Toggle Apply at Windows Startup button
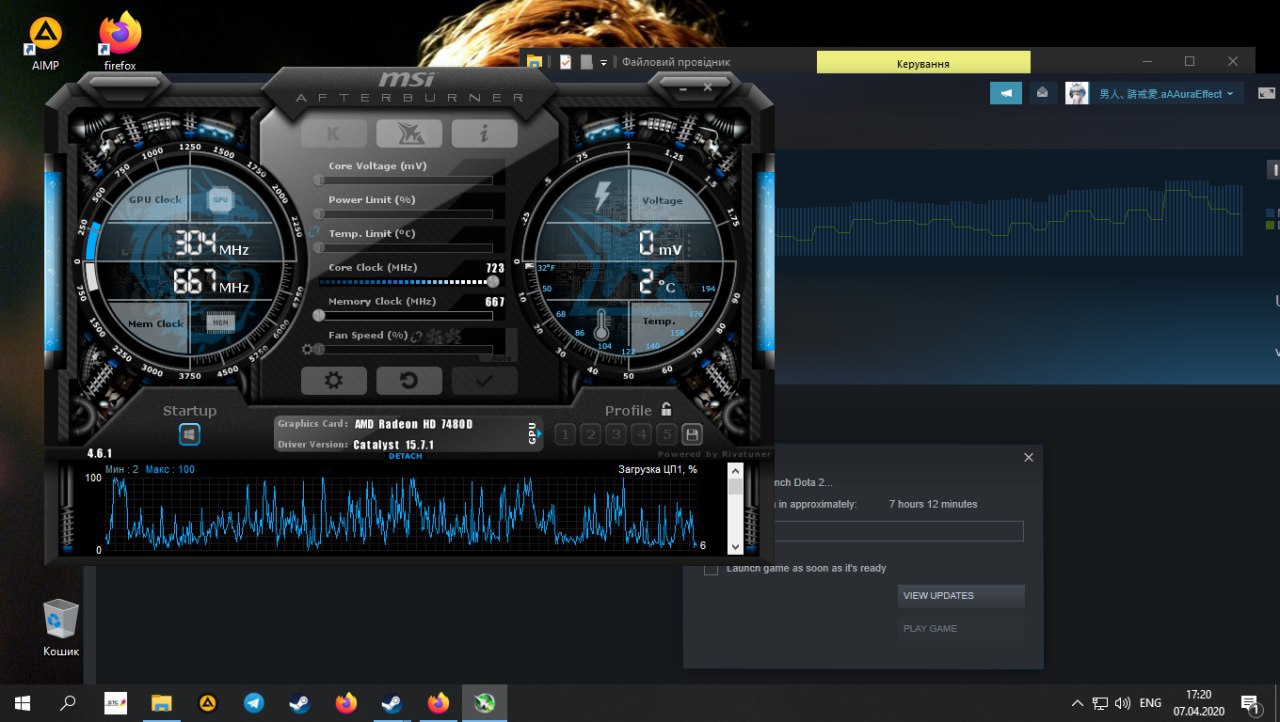Viewport: 1280px width, 722px height. (x=190, y=434)
